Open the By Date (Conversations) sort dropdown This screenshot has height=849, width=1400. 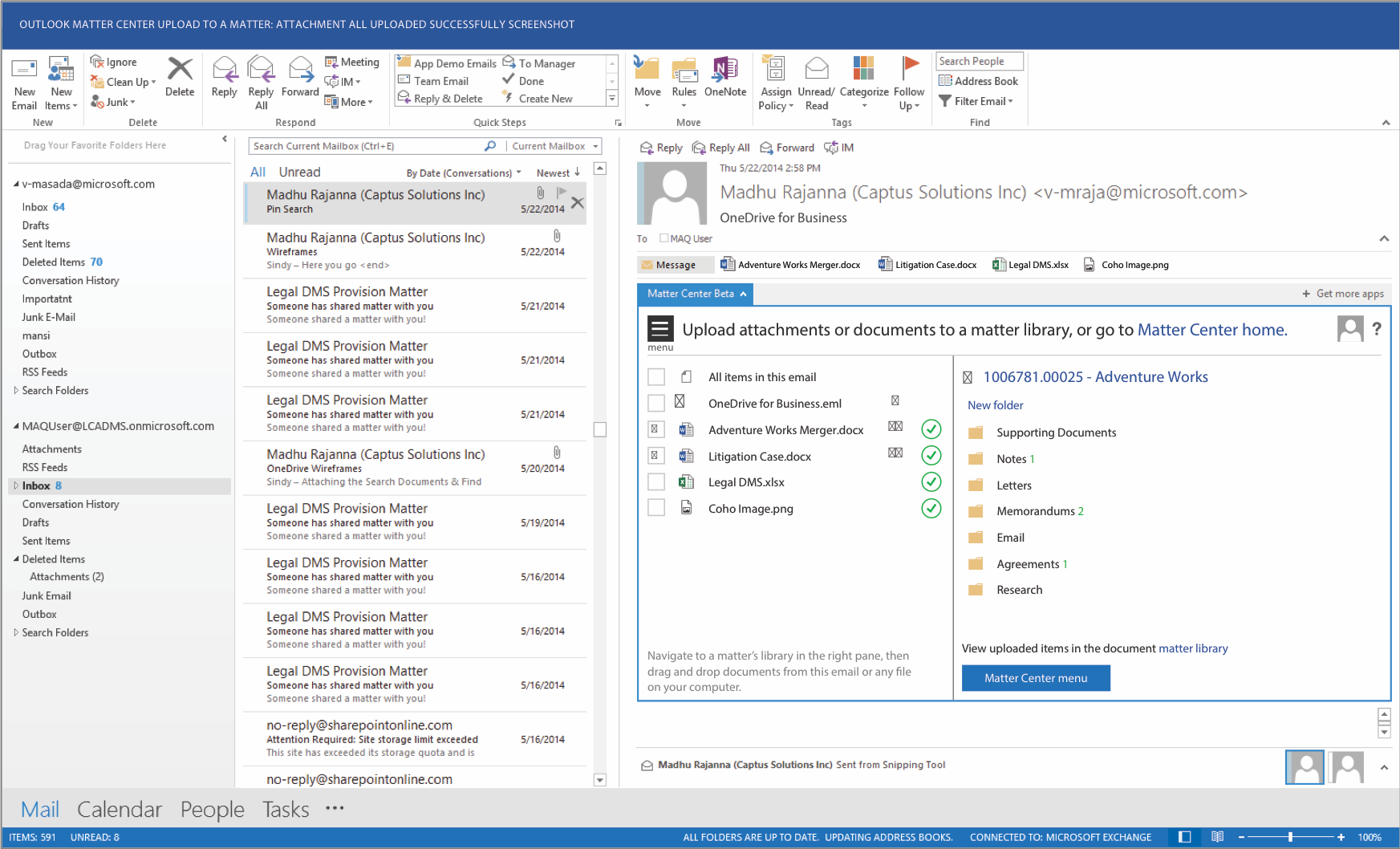(x=464, y=173)
